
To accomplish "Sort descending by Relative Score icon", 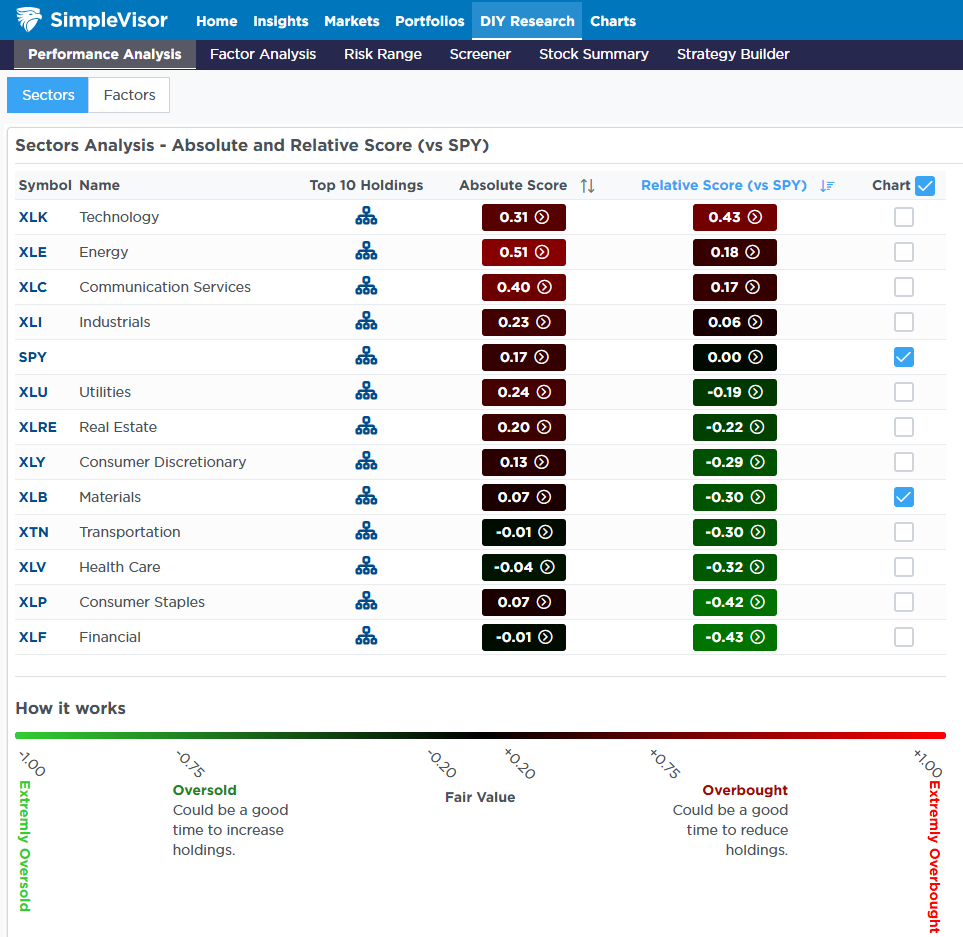I will coord(827,186).
